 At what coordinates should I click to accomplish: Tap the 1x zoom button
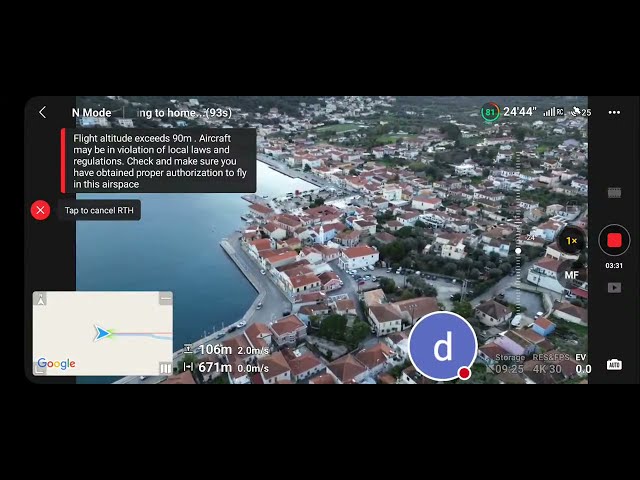(571, 241)
